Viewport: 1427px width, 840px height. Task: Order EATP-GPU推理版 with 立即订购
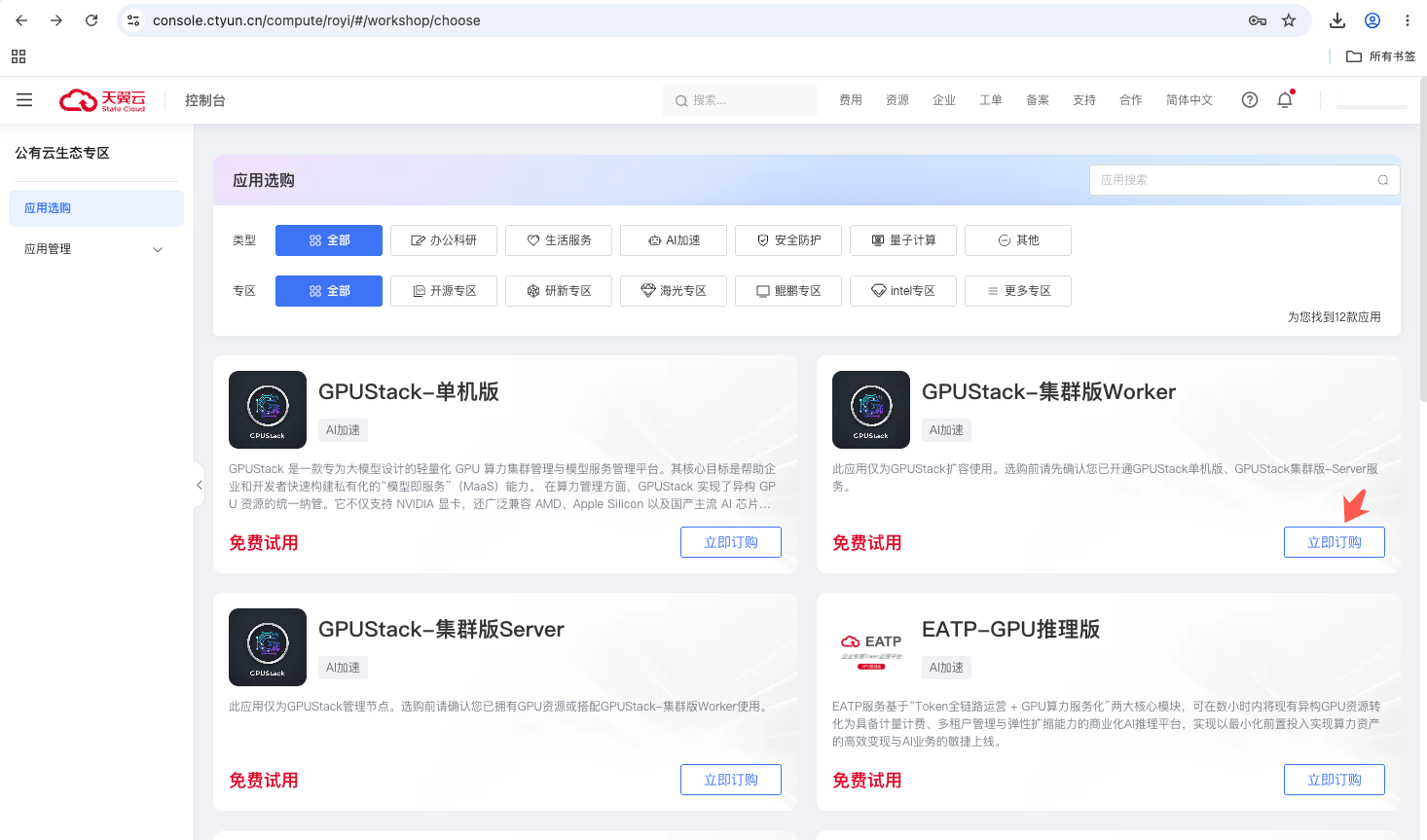tap(1335, 780)
